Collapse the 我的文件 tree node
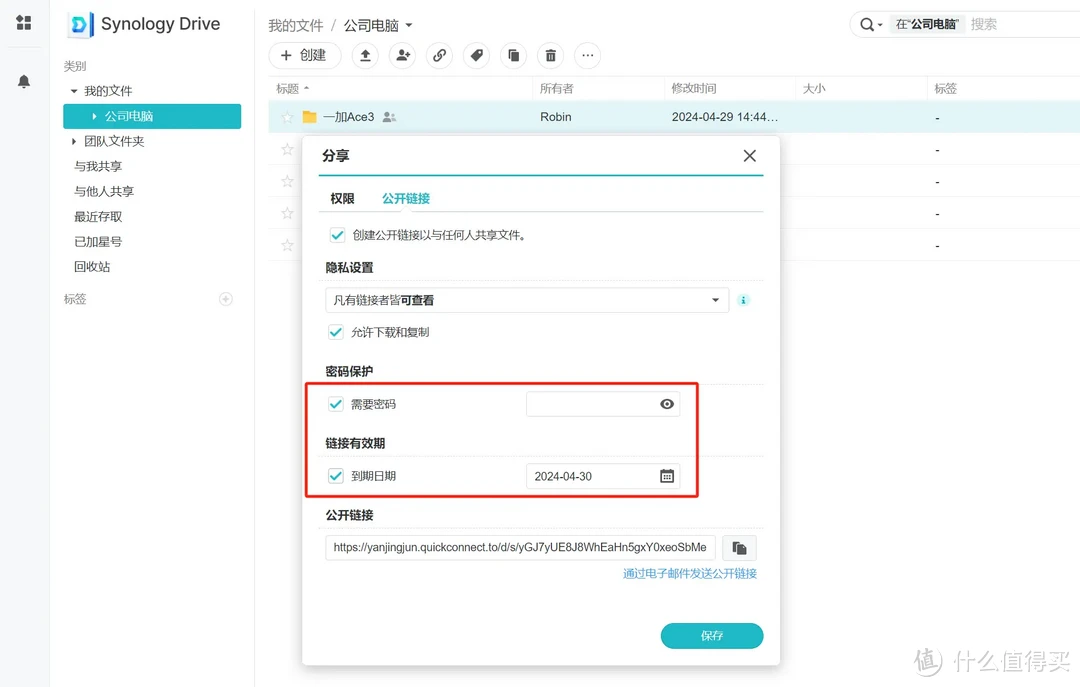 tap(74, 91)
